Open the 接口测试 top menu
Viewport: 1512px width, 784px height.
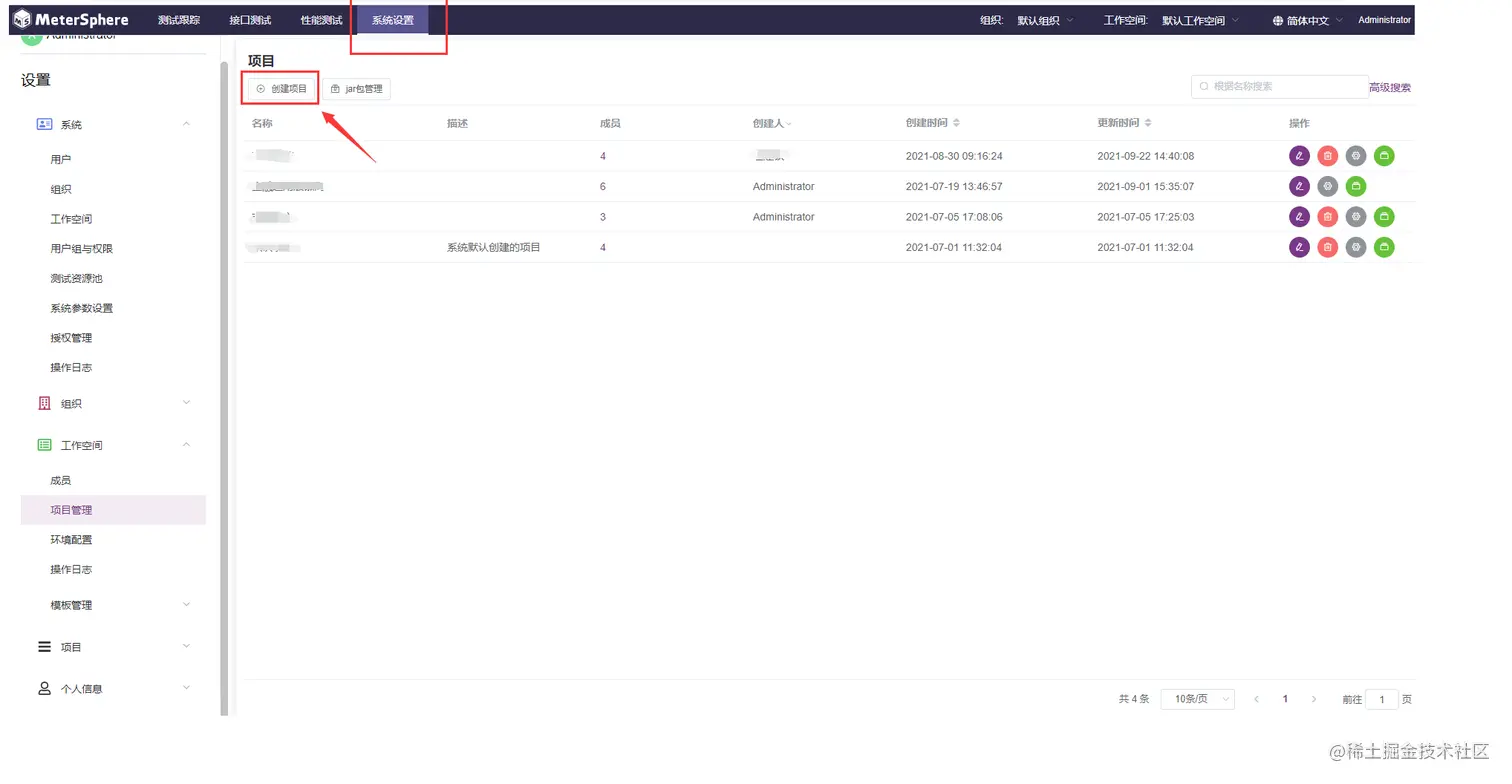click(250, 20)
